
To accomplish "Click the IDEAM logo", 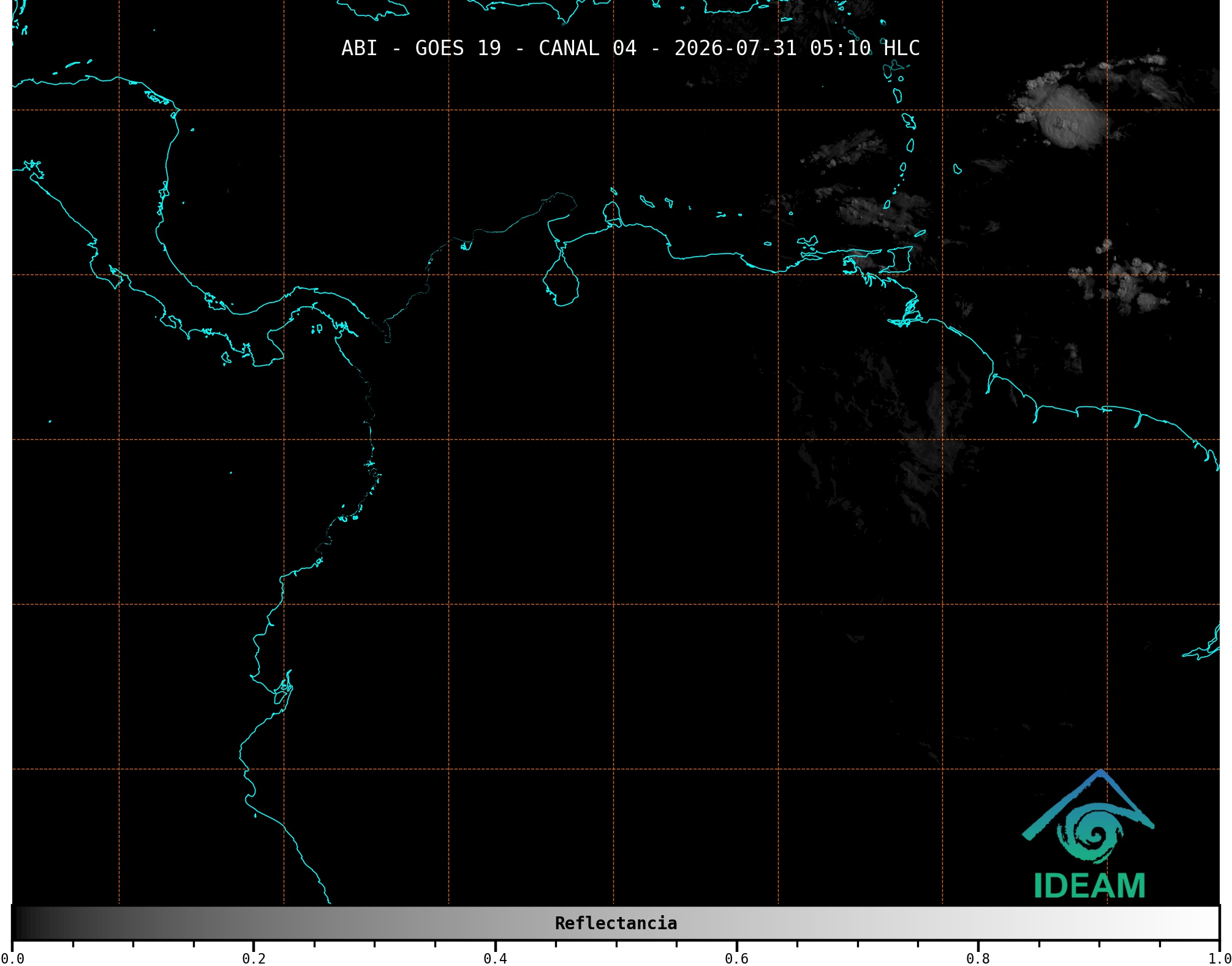I will (1089, 834).
